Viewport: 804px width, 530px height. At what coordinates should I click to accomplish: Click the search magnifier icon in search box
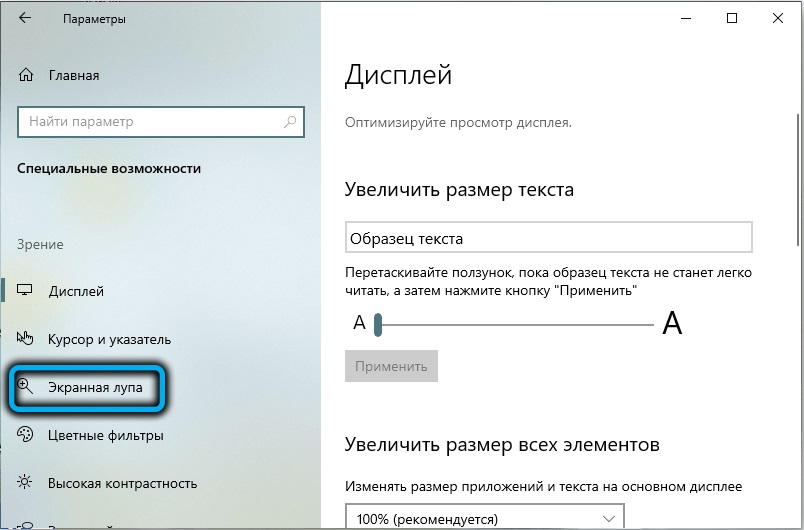click(x=290, y=122)
